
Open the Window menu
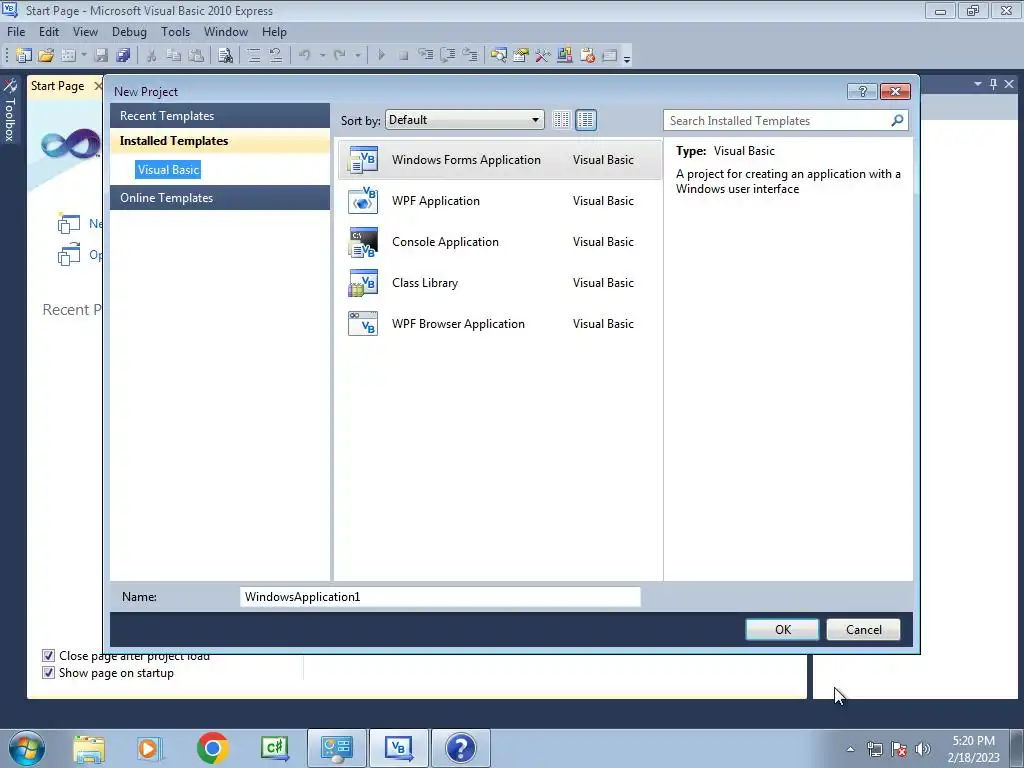pos(226,31)
